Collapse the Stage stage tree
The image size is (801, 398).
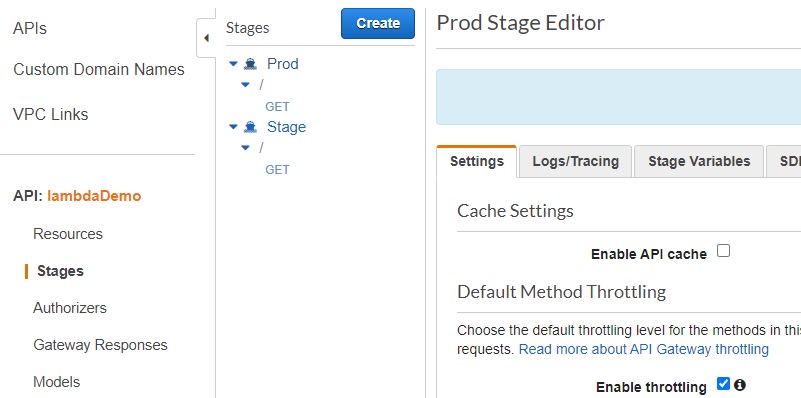(233, 127)
